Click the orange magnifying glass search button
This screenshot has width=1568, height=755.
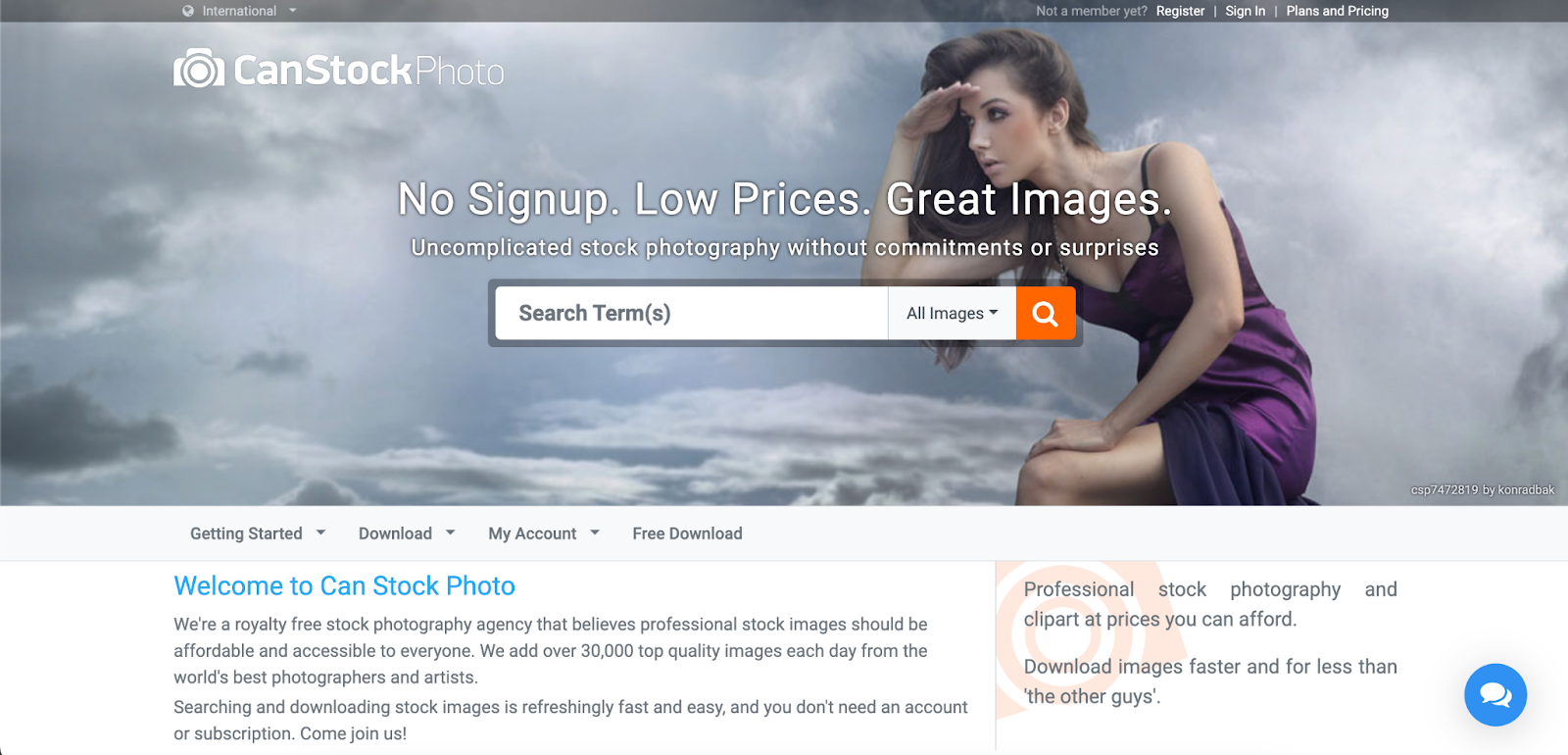[1046, 313]
